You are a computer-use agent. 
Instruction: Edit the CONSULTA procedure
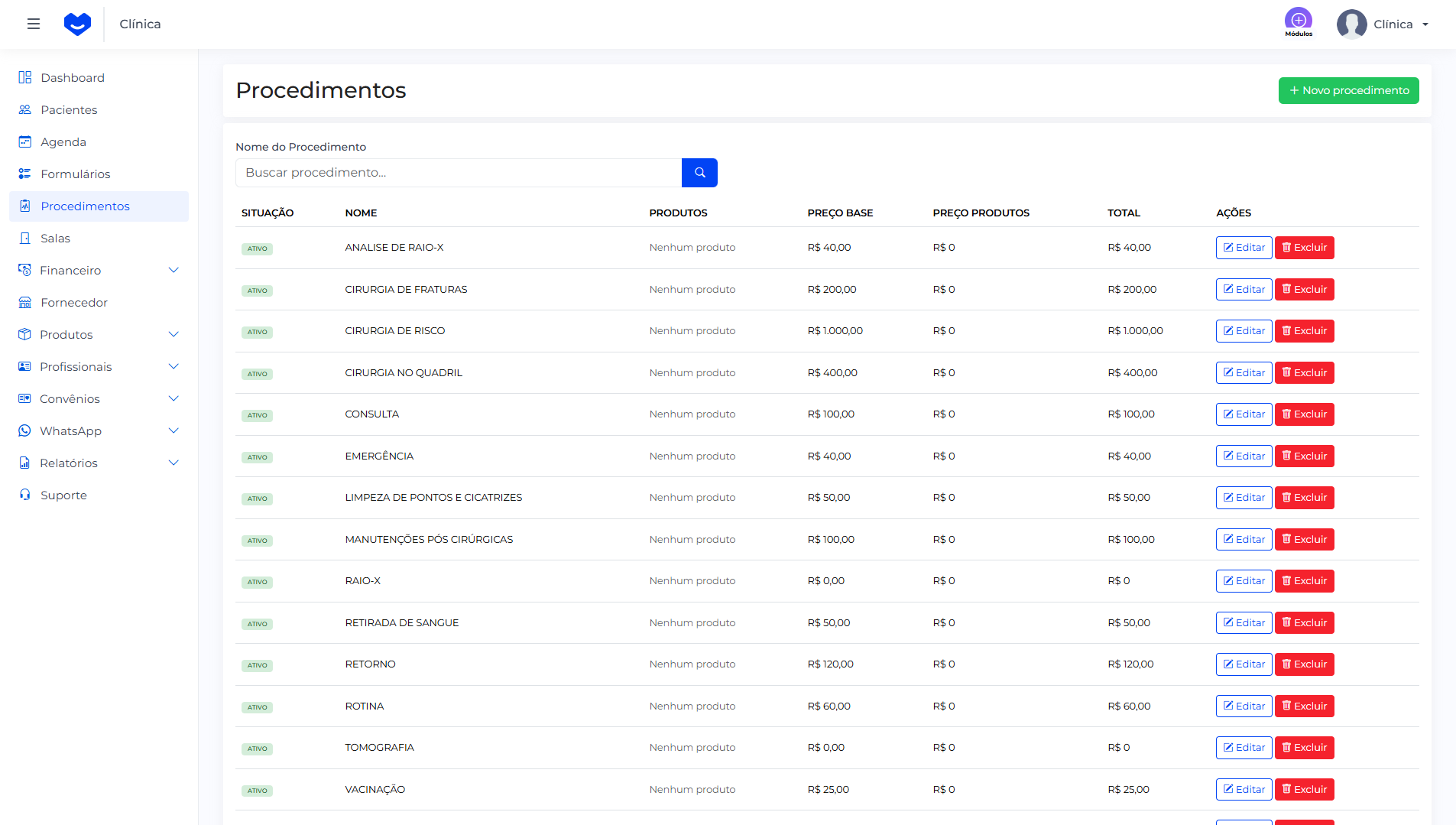click(x=1244, y=414)
